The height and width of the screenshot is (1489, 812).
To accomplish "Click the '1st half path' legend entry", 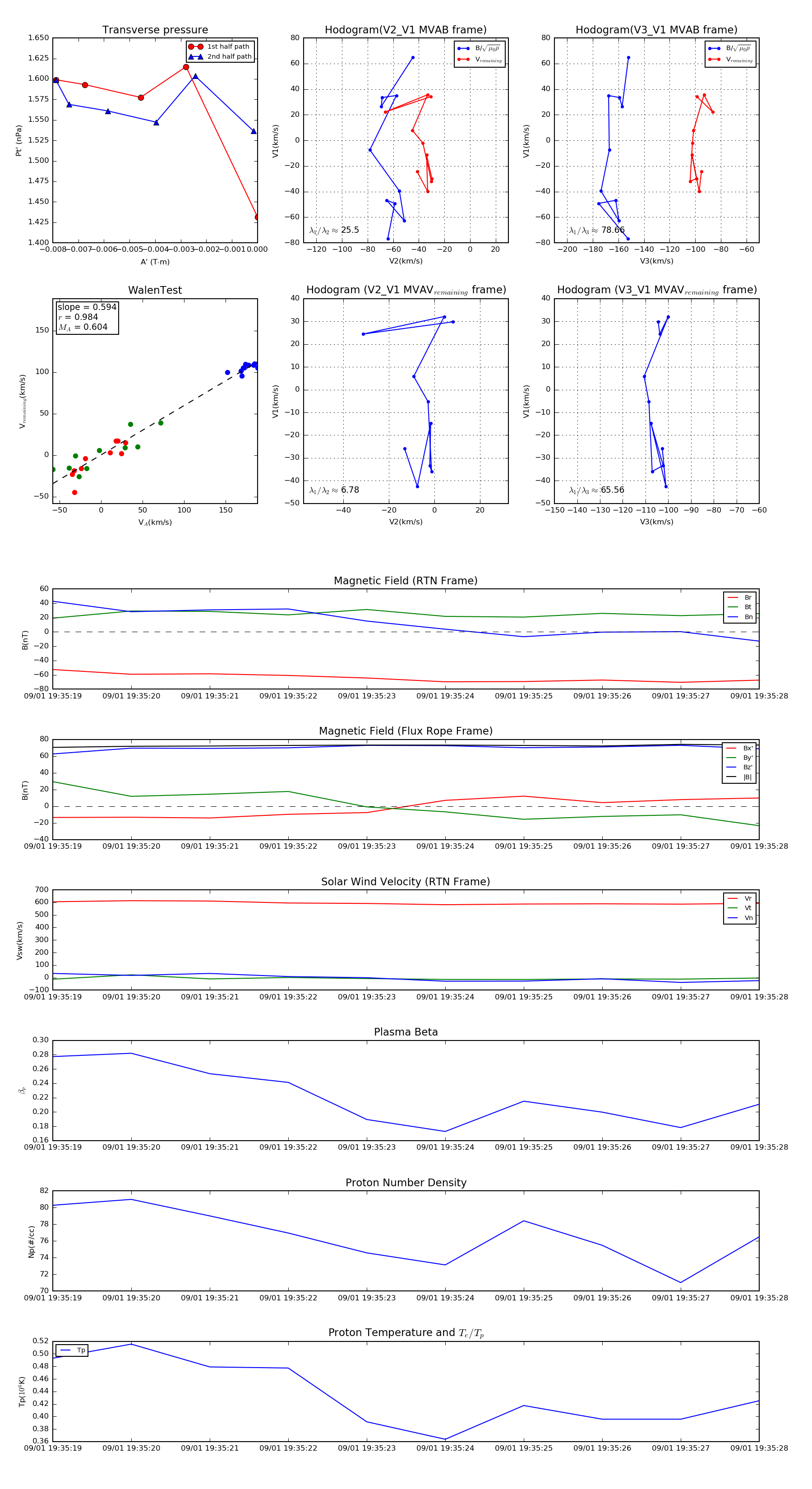I will pyautogui.click(x=220, y=47).
